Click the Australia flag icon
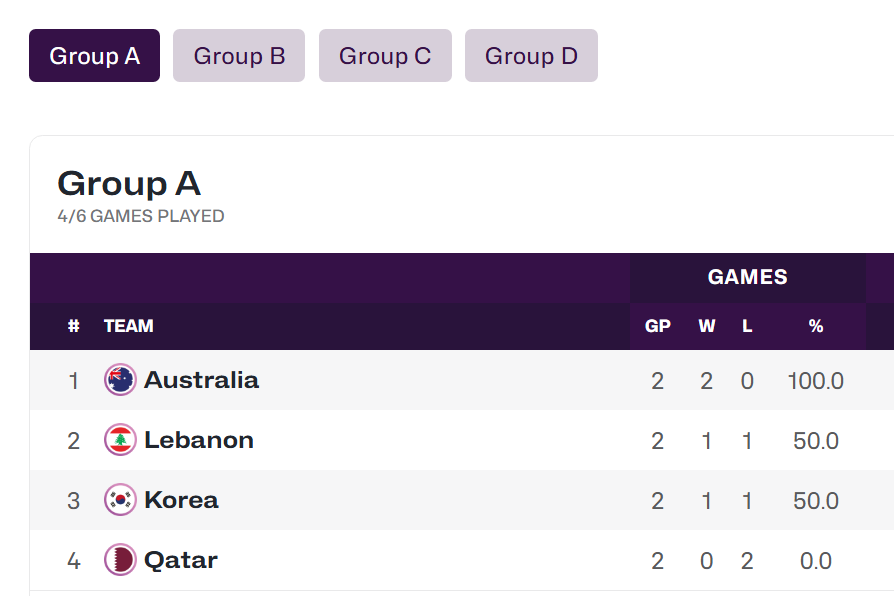 (120, 380)
